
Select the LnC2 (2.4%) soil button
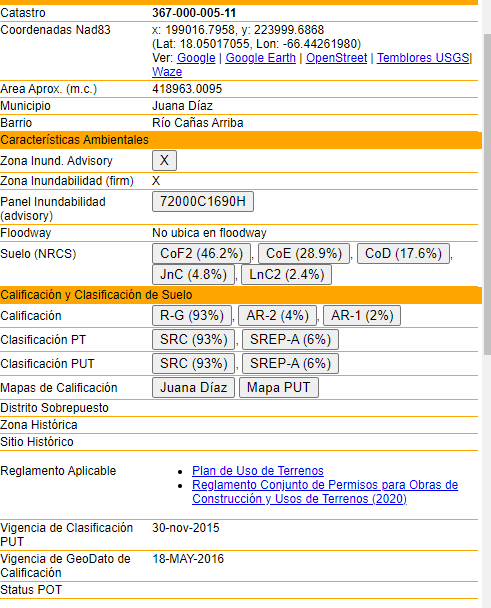286,275
